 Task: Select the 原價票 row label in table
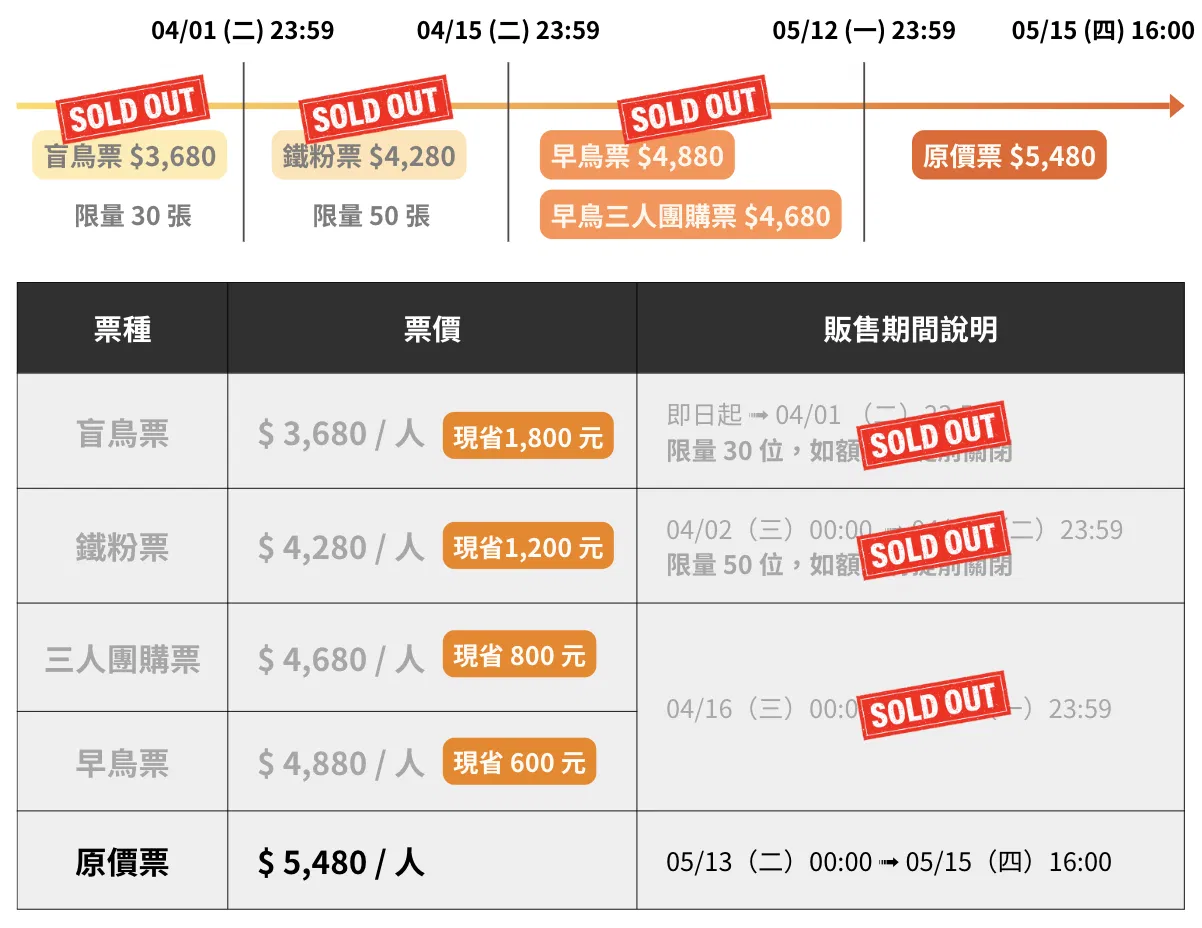coord(122,862)
